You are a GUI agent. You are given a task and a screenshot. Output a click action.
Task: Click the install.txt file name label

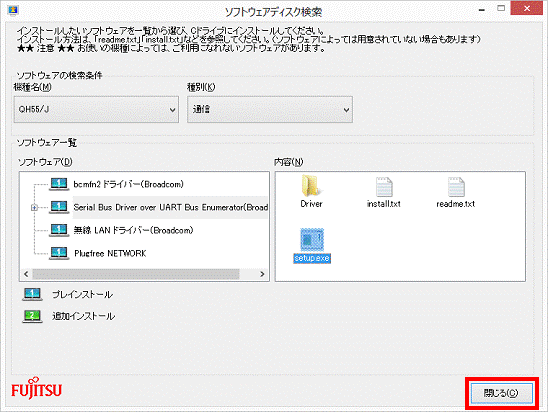(x=383, y=204)
